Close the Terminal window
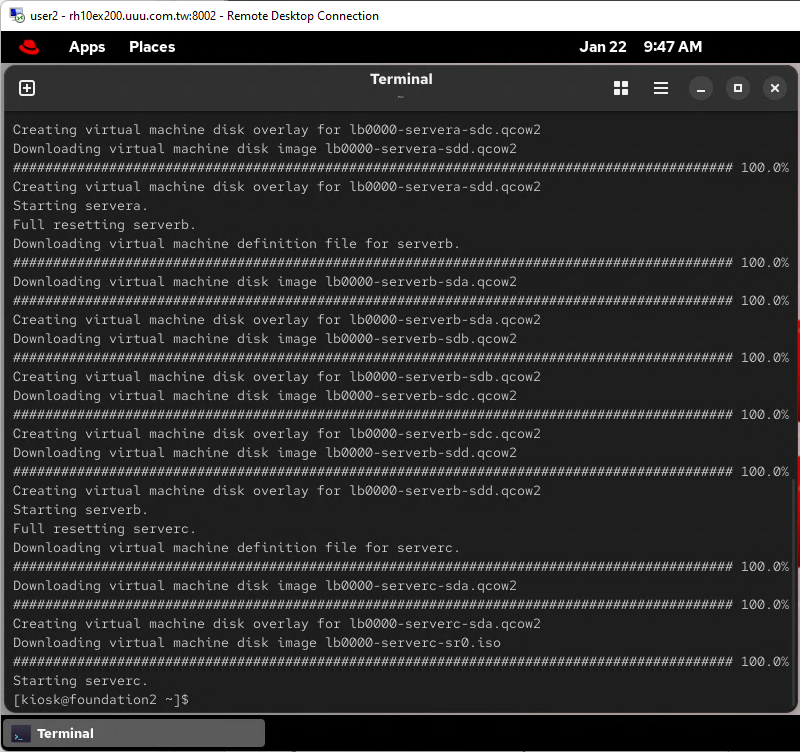 [774, 88]
